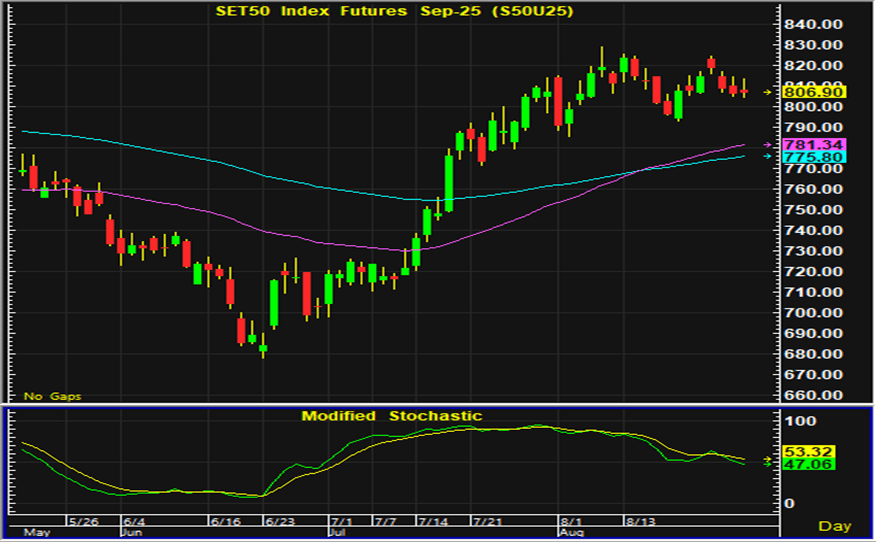Click the Jul month label
This screenshot has height=542, width=876.
click(331, 532)
